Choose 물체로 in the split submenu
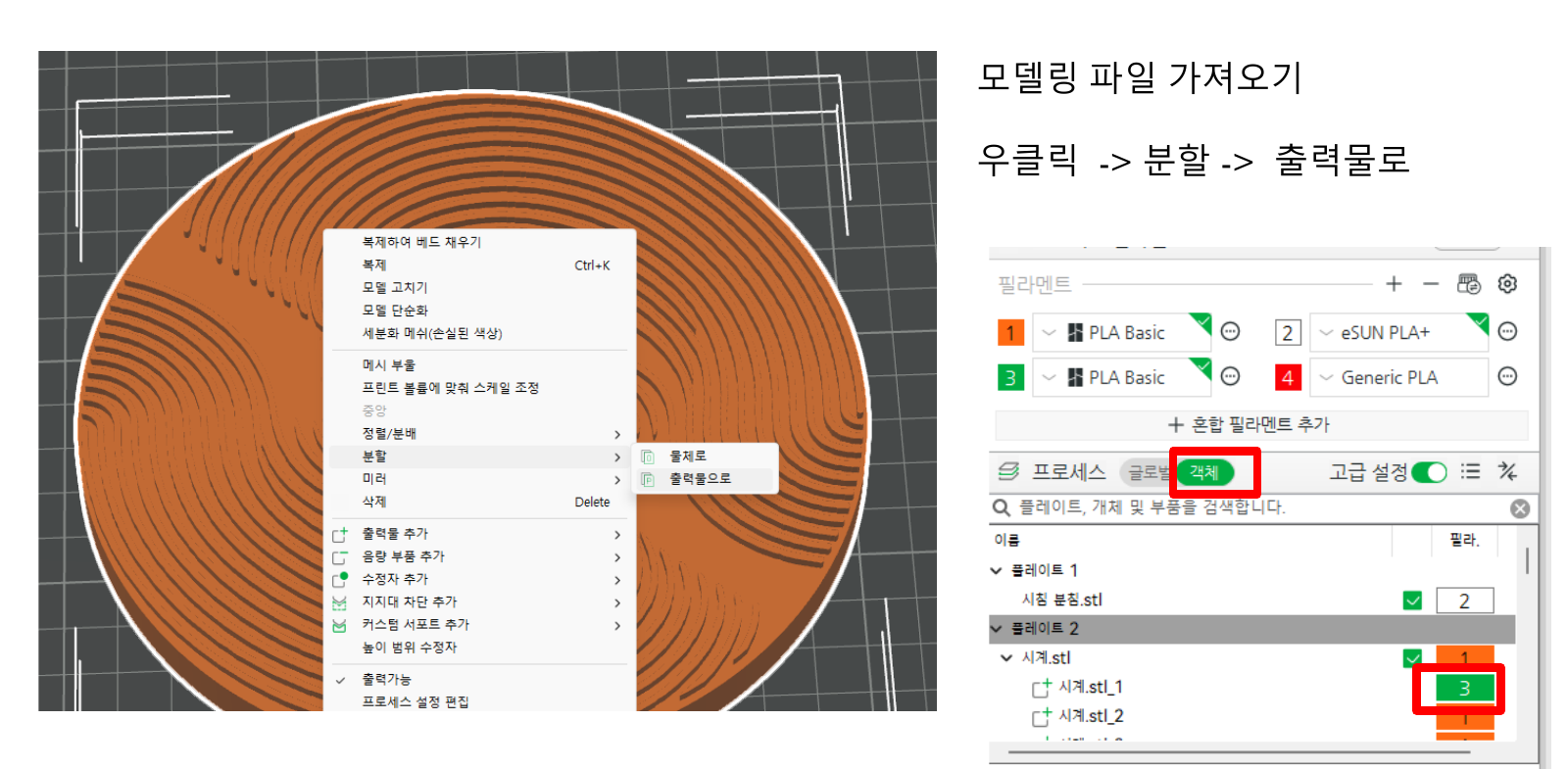 pos(707,457)
